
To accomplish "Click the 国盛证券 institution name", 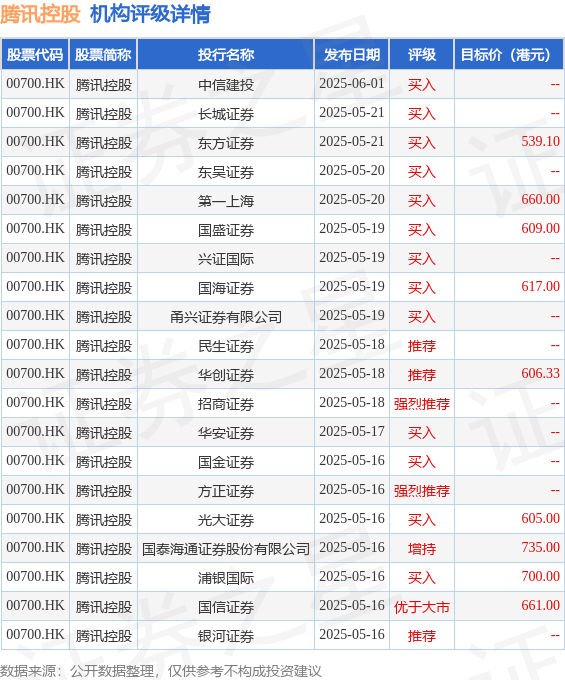I will (x=225, y=230).
